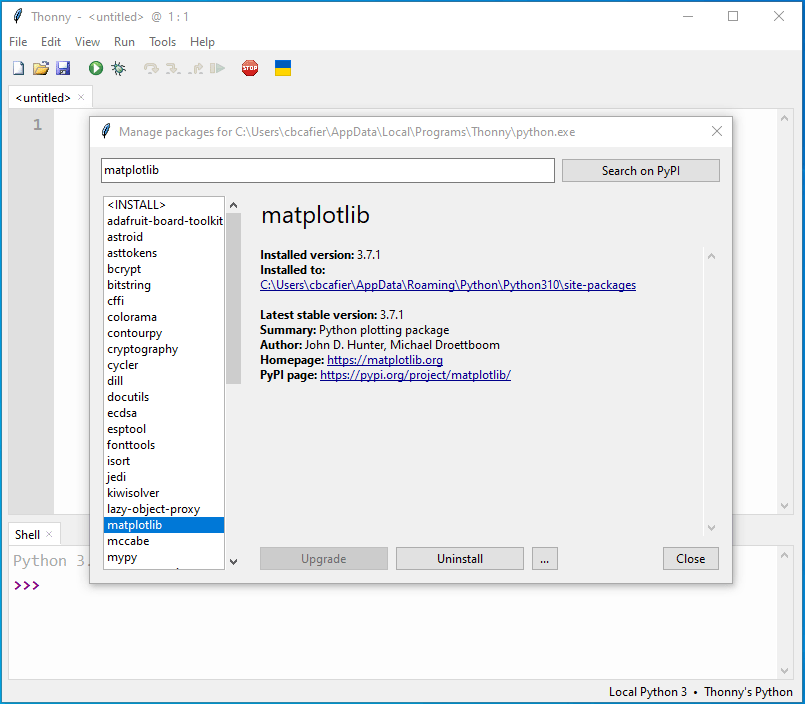Select esptool package
805x704 pixels.
pos(164,429)
